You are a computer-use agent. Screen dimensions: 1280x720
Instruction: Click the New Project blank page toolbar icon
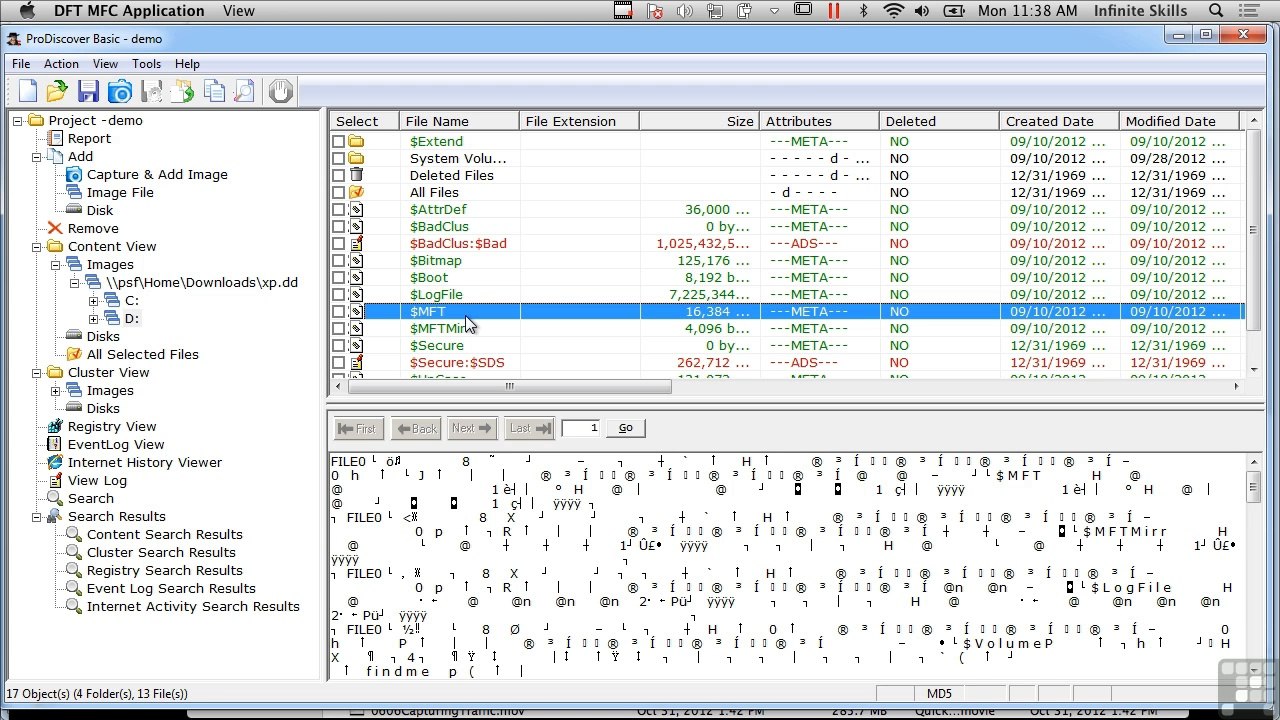(28, 92)
